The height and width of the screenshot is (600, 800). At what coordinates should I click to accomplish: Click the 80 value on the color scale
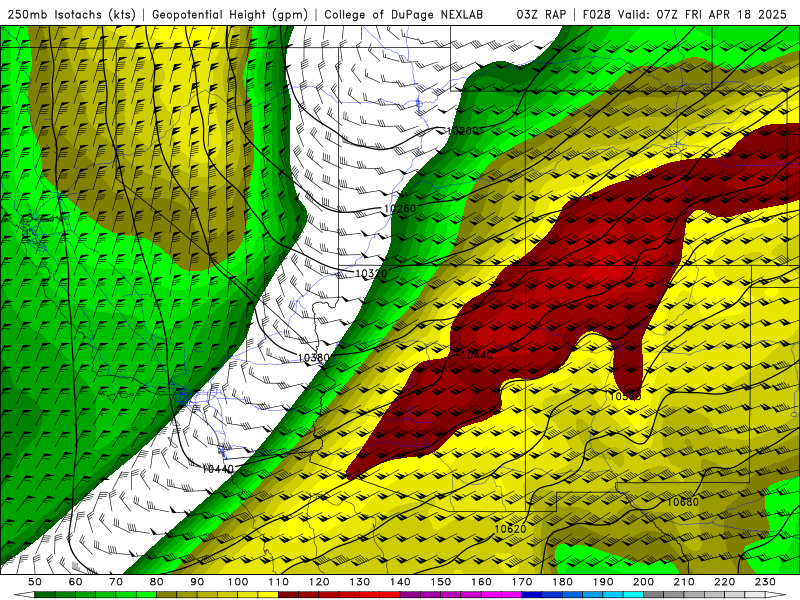click(x=157, y=582)
